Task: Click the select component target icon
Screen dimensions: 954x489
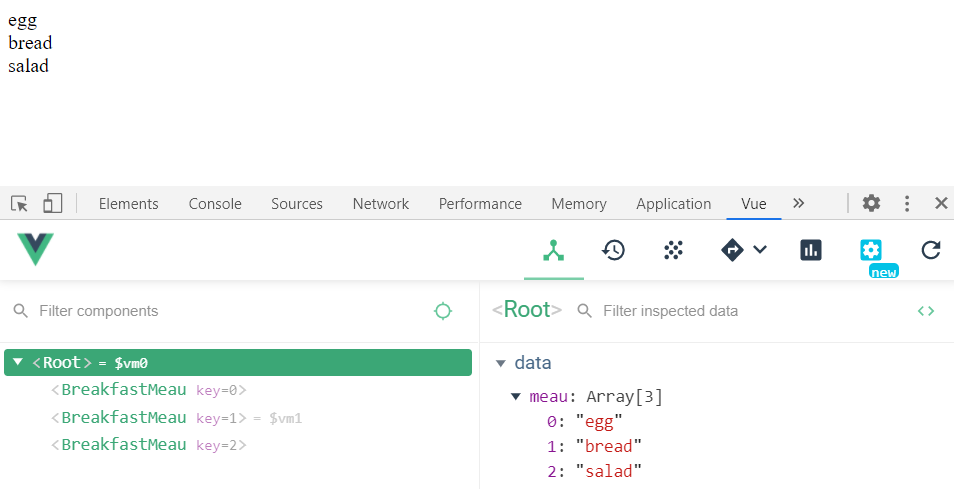Action: point(443,311)
